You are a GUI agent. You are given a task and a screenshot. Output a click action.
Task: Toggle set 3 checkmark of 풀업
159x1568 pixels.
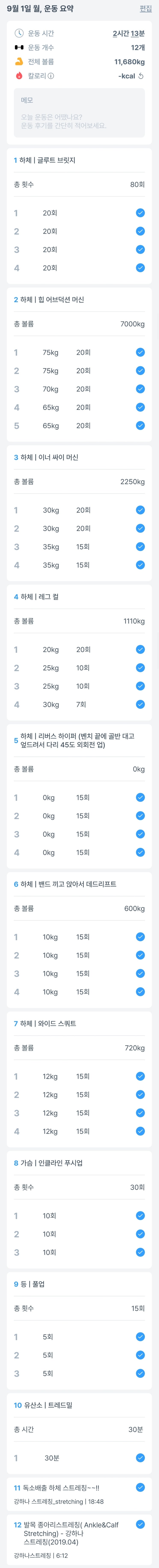[140, 1373]
